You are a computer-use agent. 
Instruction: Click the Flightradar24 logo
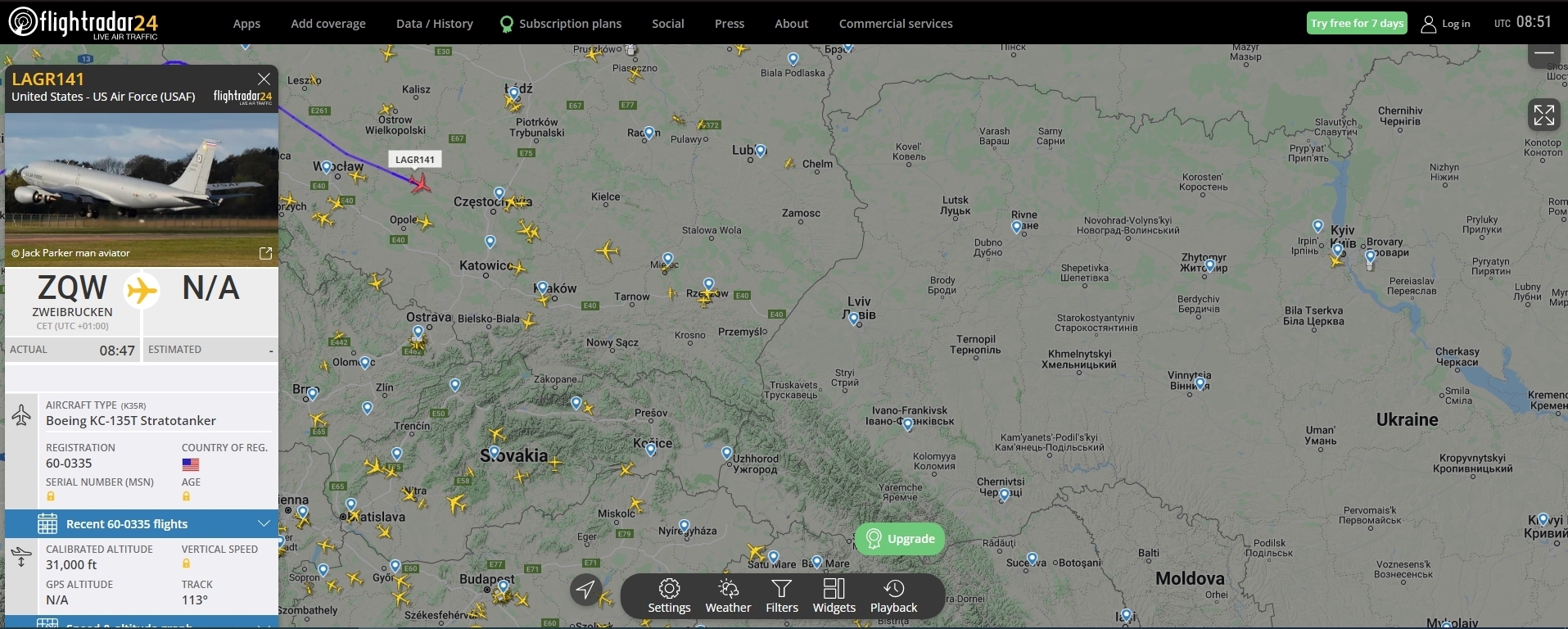pyautogui.click(x=84, y=23)
